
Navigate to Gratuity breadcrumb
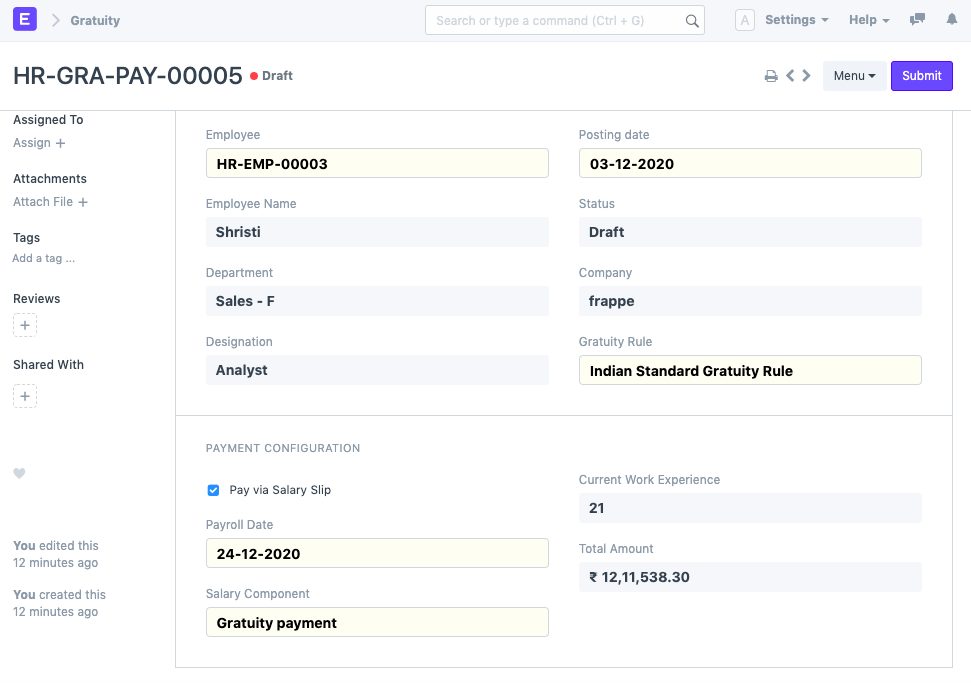tap(95, 20)
